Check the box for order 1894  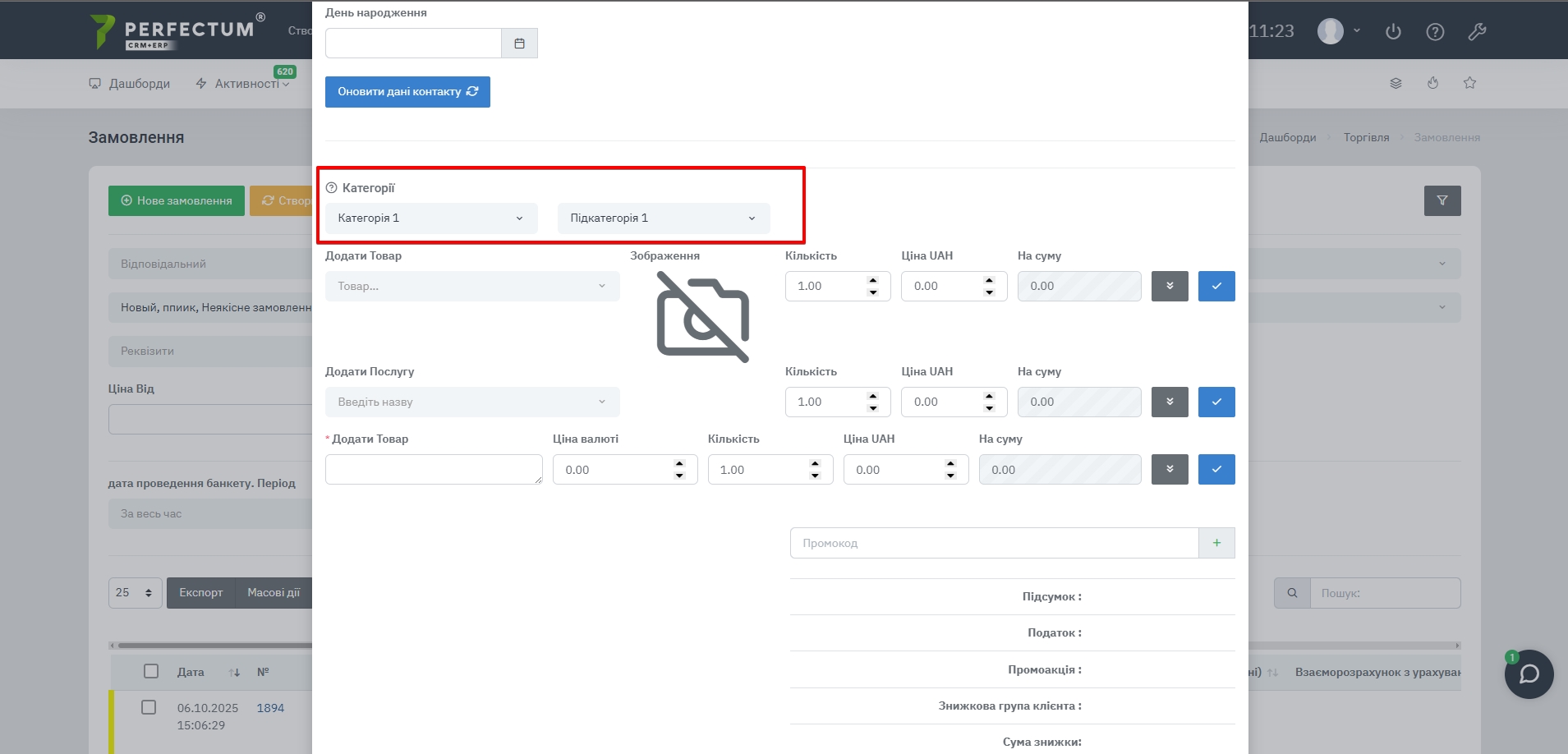pyautogui.click(x=149, y=707)
